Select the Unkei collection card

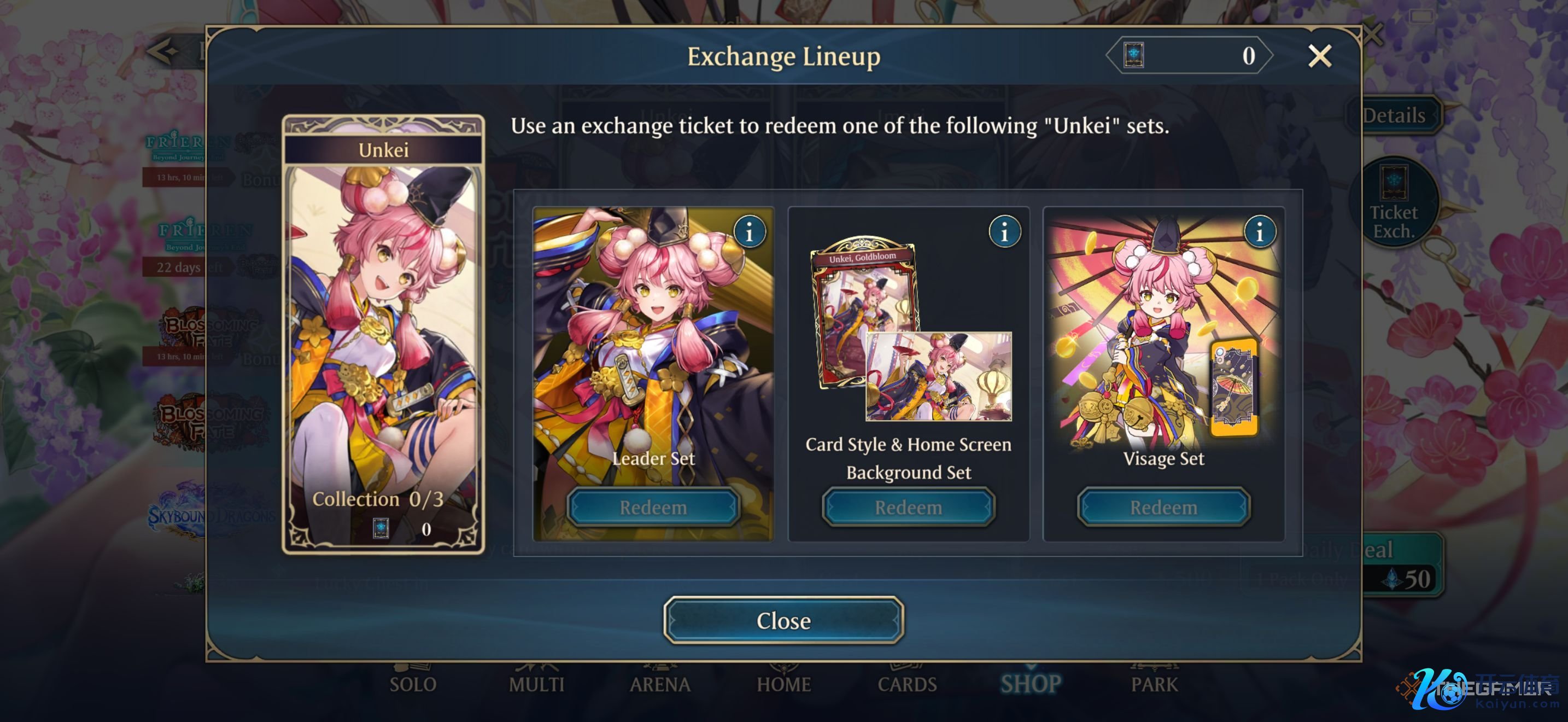(x=383, y=334)
